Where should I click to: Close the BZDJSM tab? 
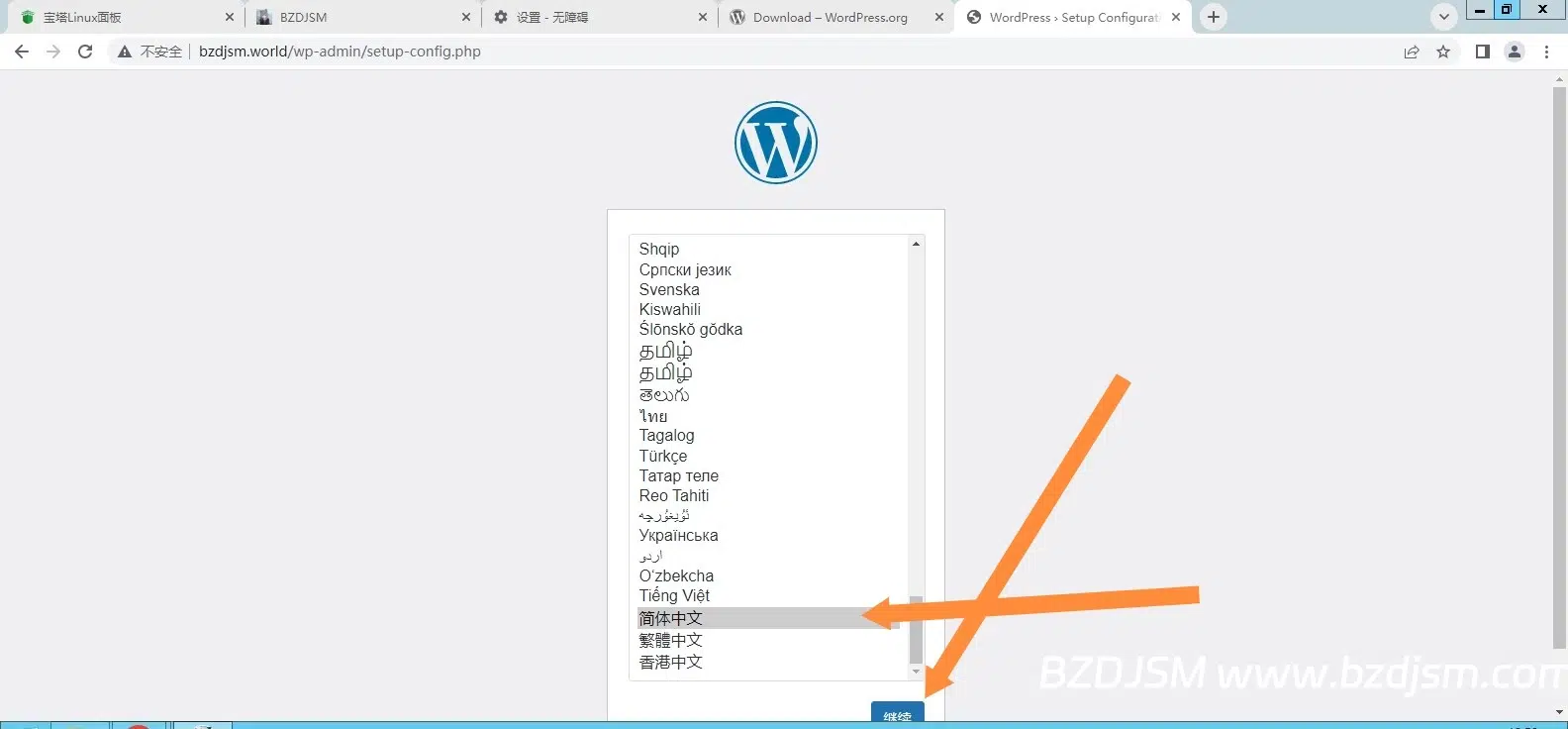click(x=466, y=17)
